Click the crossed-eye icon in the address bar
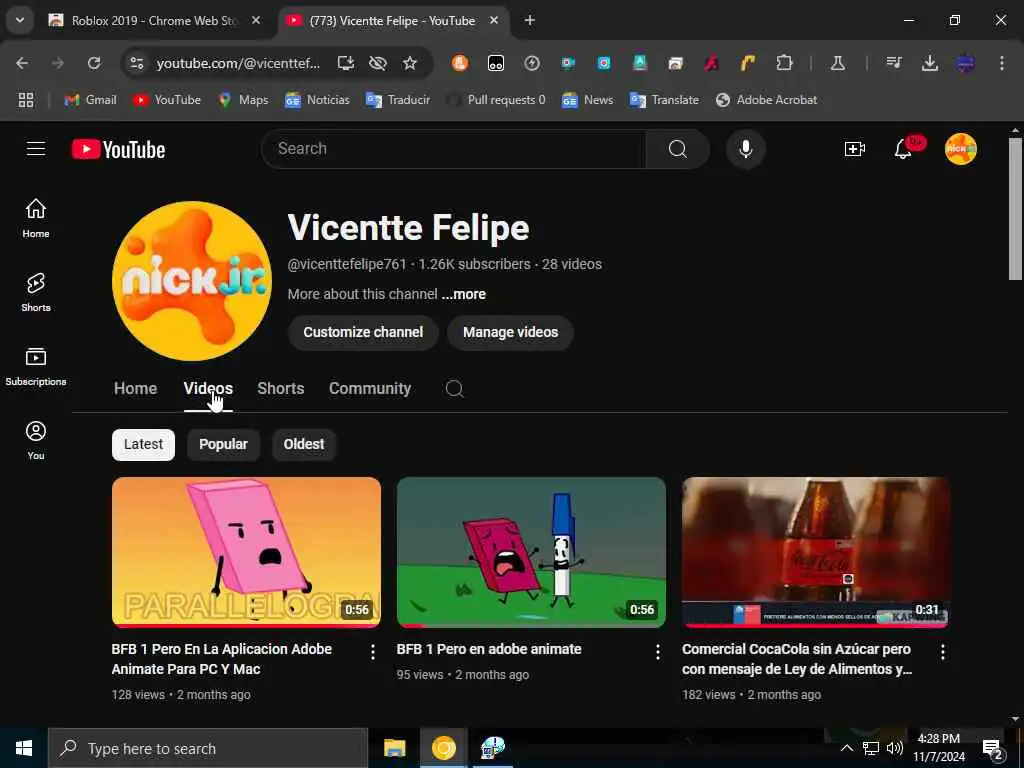Image resolution: width=1024 pixels, height=768 pixels. [377, 63]
